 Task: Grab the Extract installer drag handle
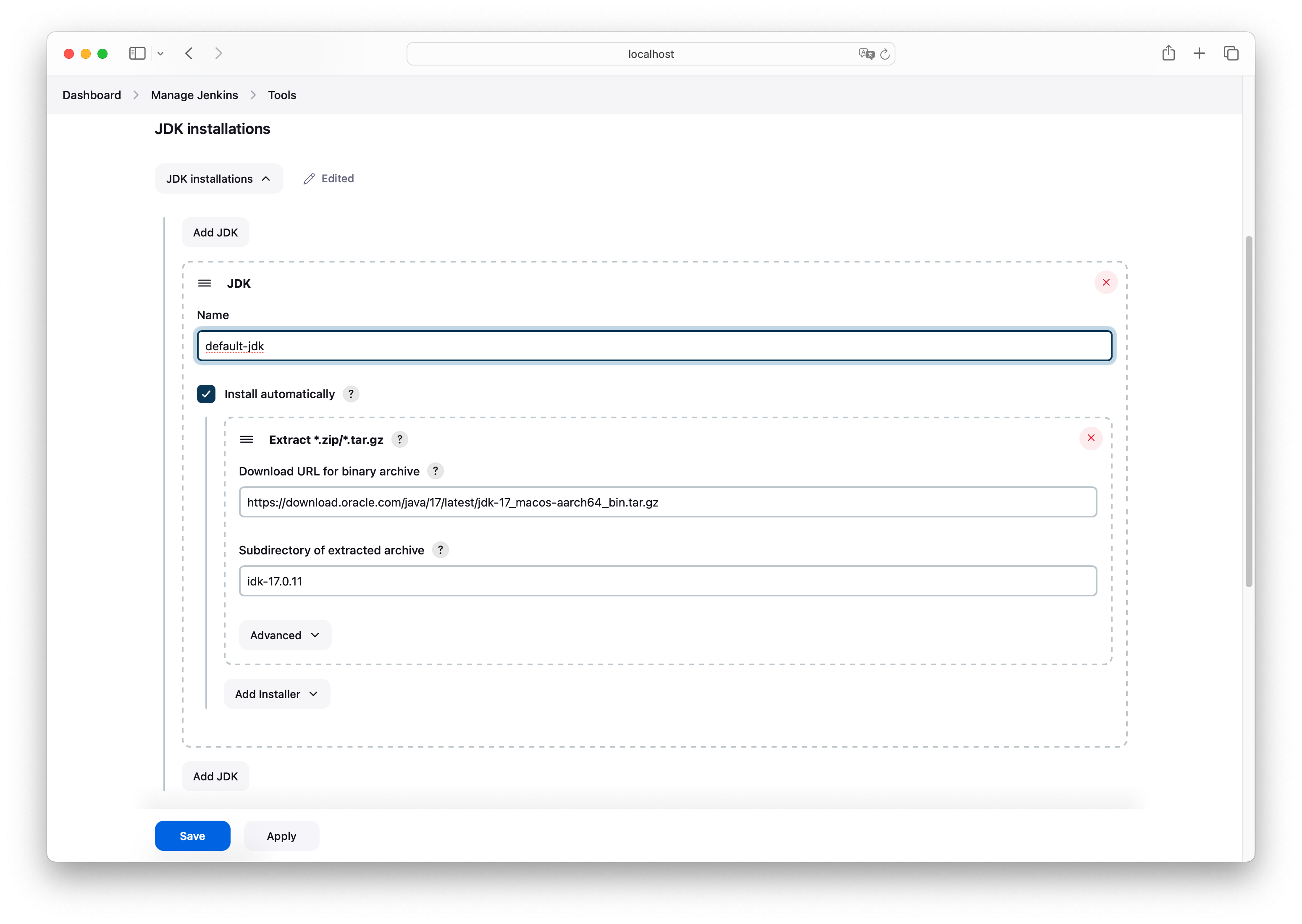(x=246, y=439)
